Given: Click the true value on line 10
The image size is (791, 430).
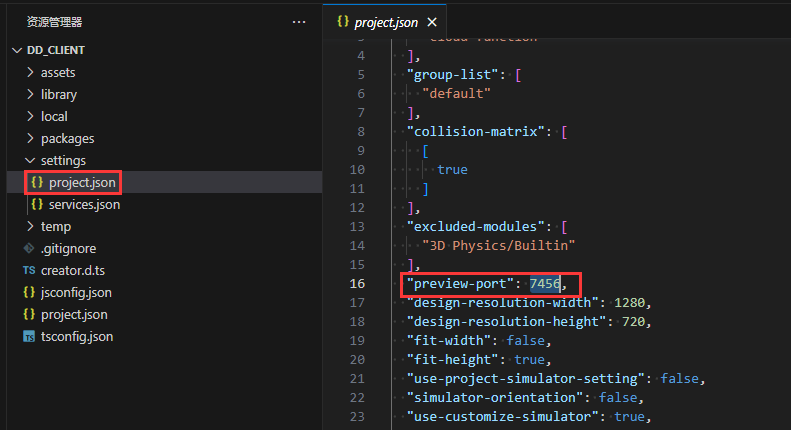Looking at the screenshot, I should (x=452, y=170).
